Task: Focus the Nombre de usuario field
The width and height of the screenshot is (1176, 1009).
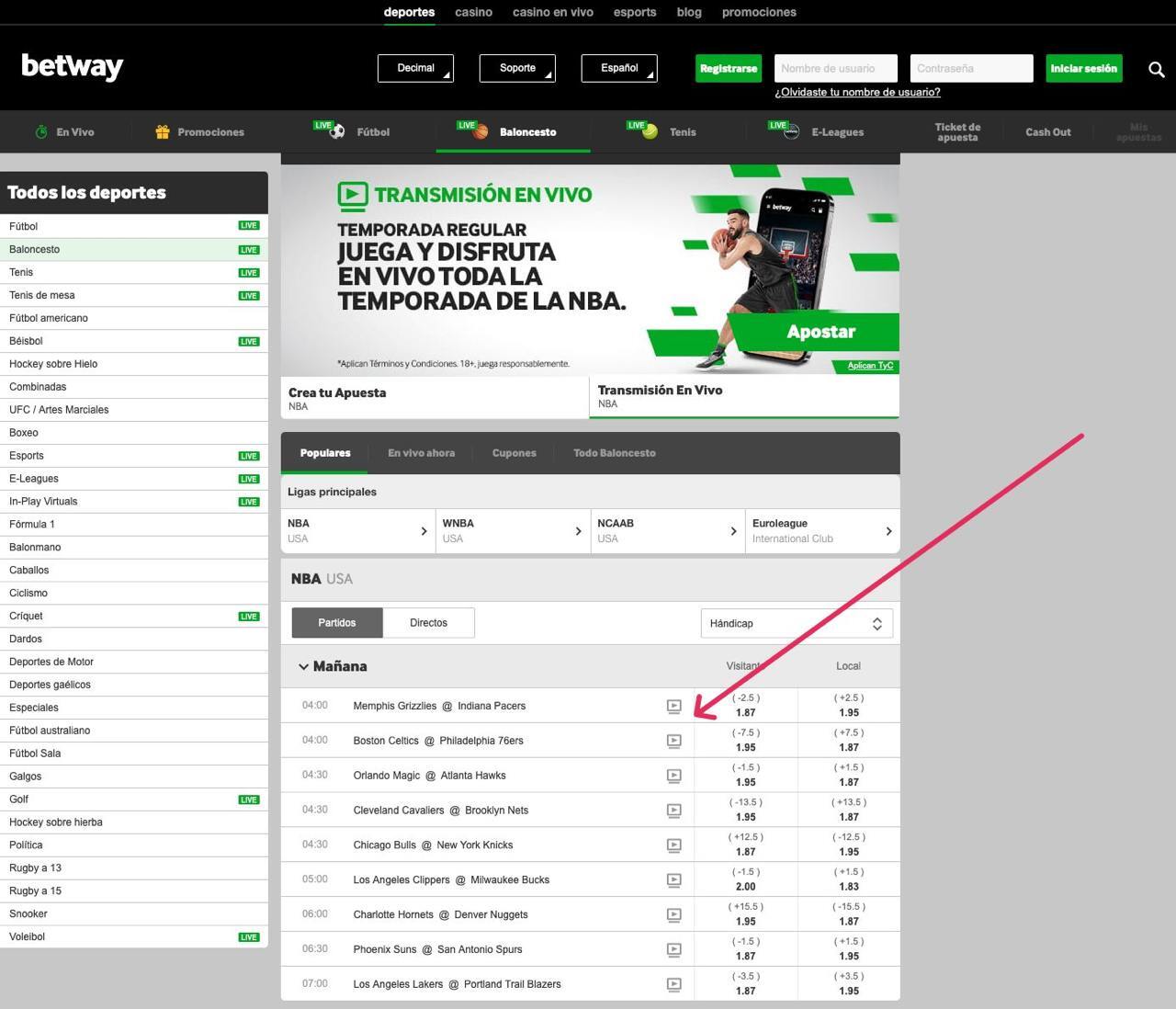Action: (836, 68)
